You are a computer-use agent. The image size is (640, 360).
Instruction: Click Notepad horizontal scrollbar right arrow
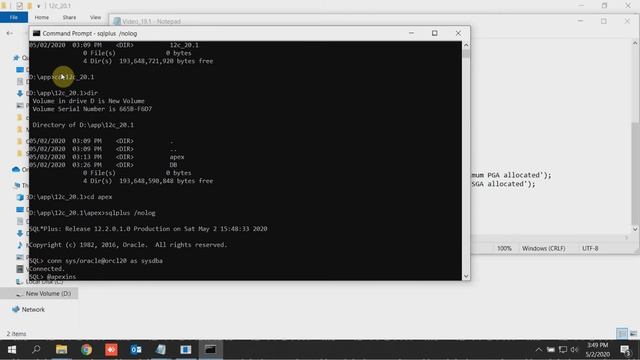627,238
